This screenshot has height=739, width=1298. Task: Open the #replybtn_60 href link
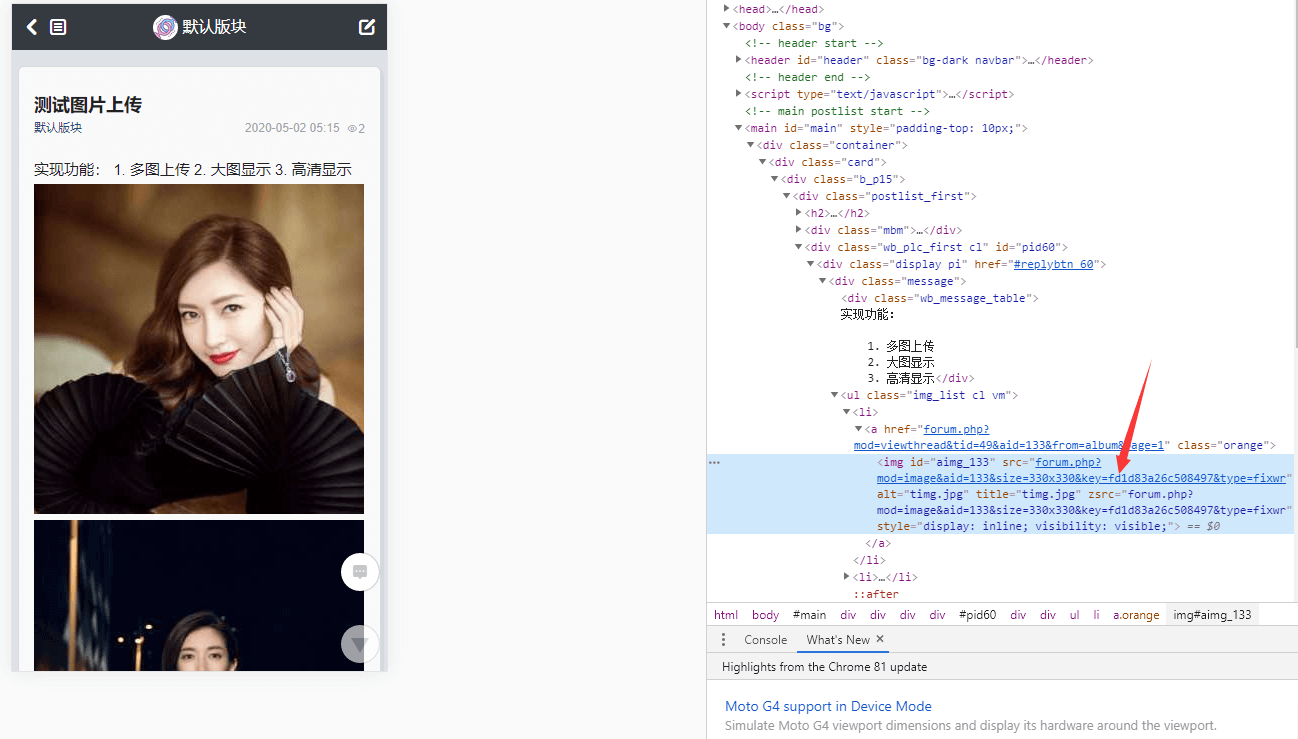pyautogui.click(x=1055, y=264)
